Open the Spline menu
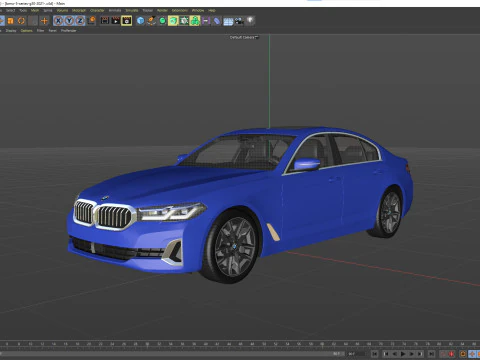 coord(48,10)
